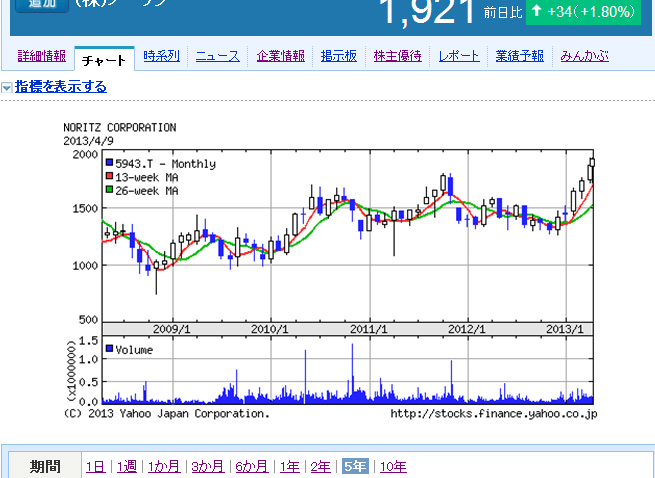This screenshot has width=655, height=478.
Task: Open the 詳細情報 tab link
Action: coord(42,56)
